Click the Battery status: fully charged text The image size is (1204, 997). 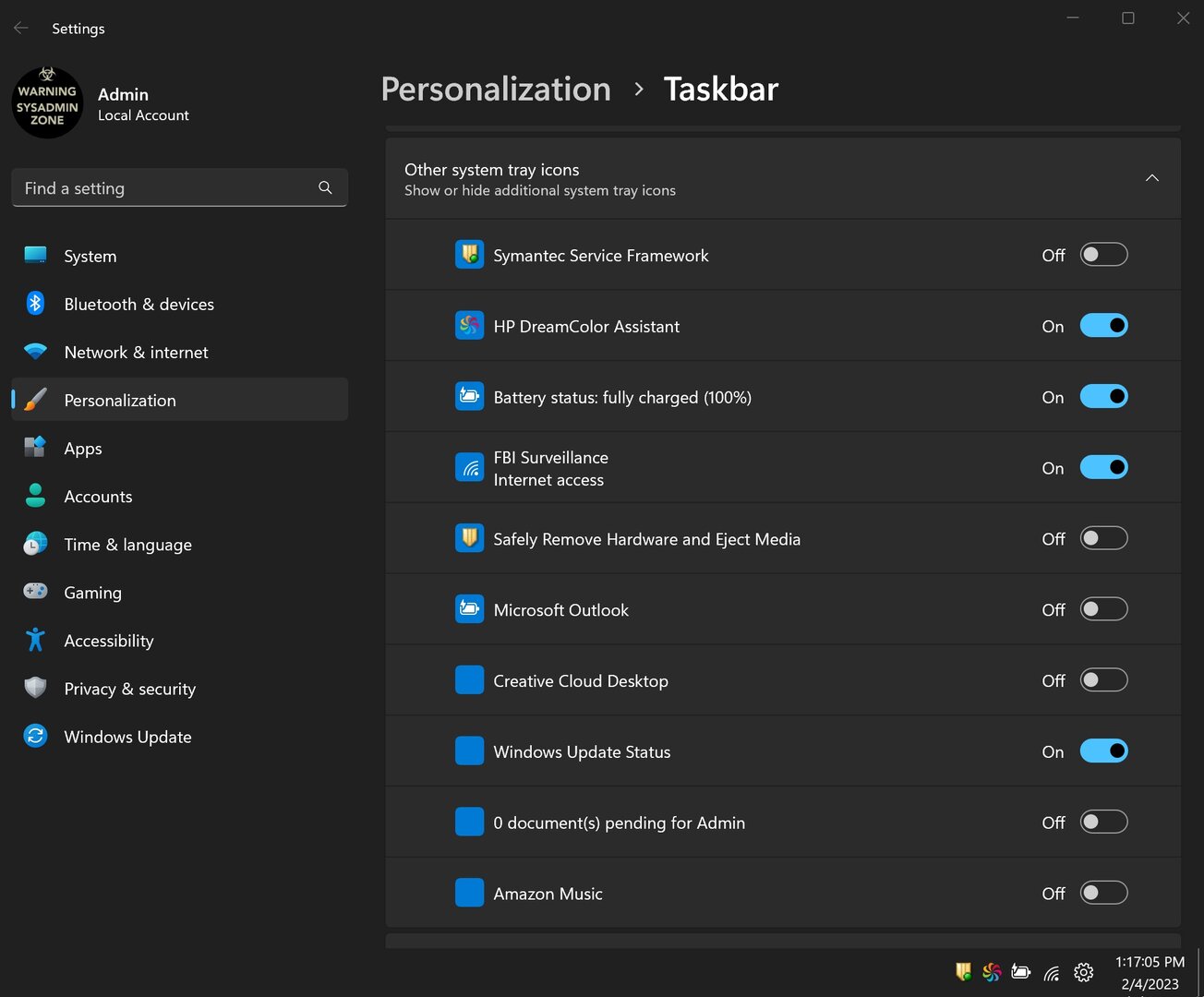622,398
